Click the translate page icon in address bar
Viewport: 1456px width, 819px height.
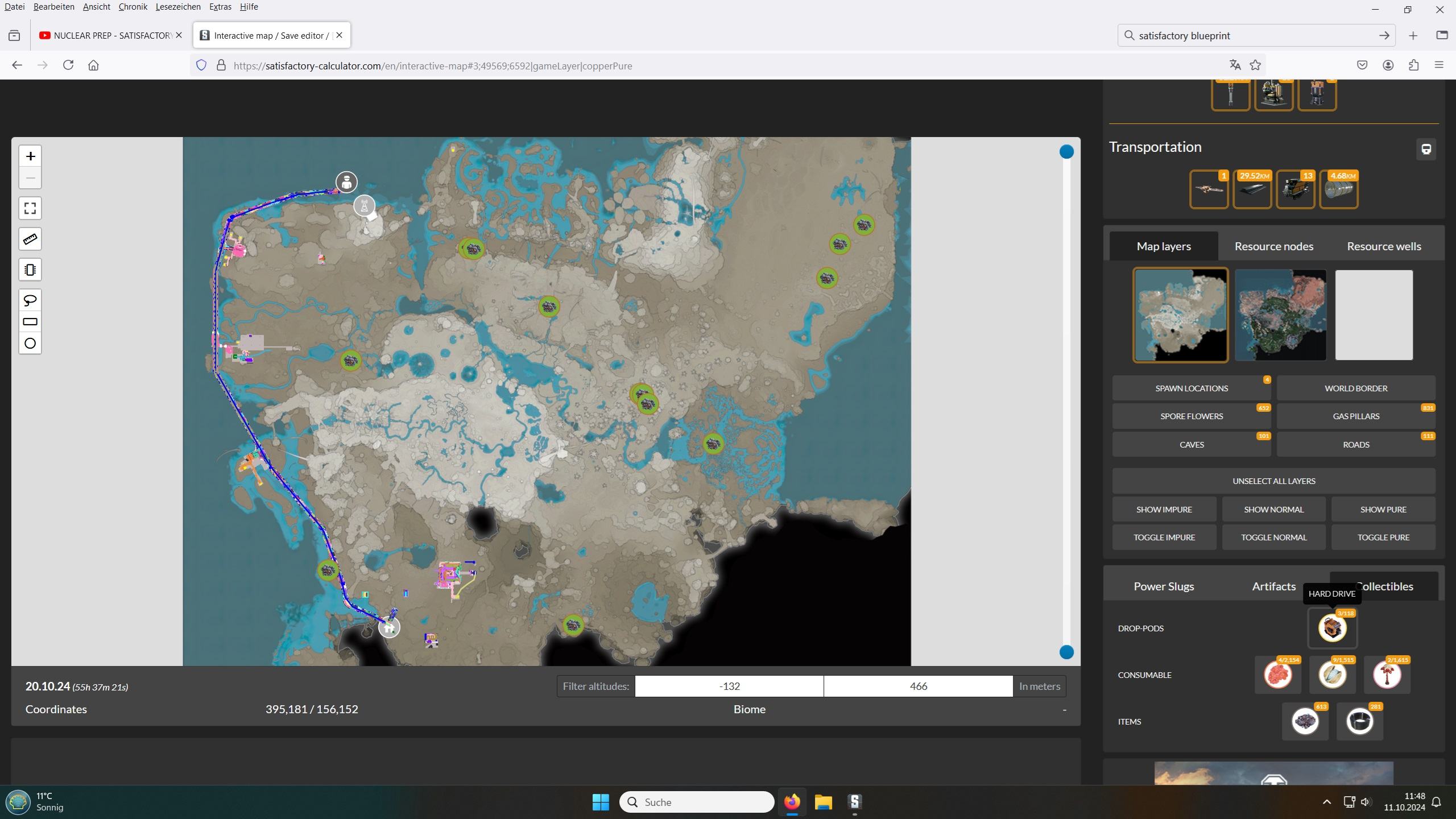1235,65
